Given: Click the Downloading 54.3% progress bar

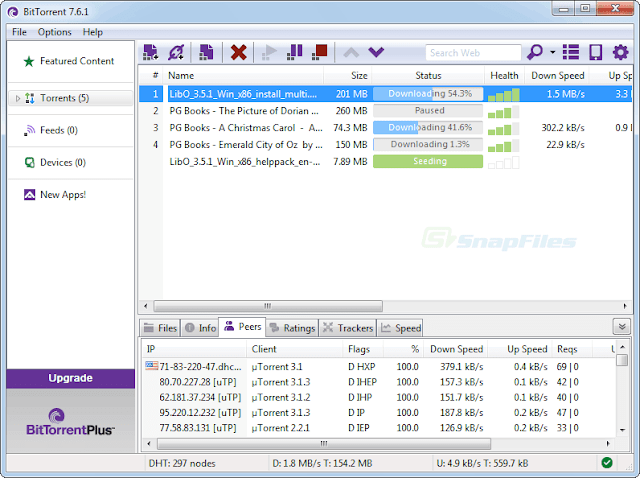Looking at the screenshot, I should coord(428,94).
